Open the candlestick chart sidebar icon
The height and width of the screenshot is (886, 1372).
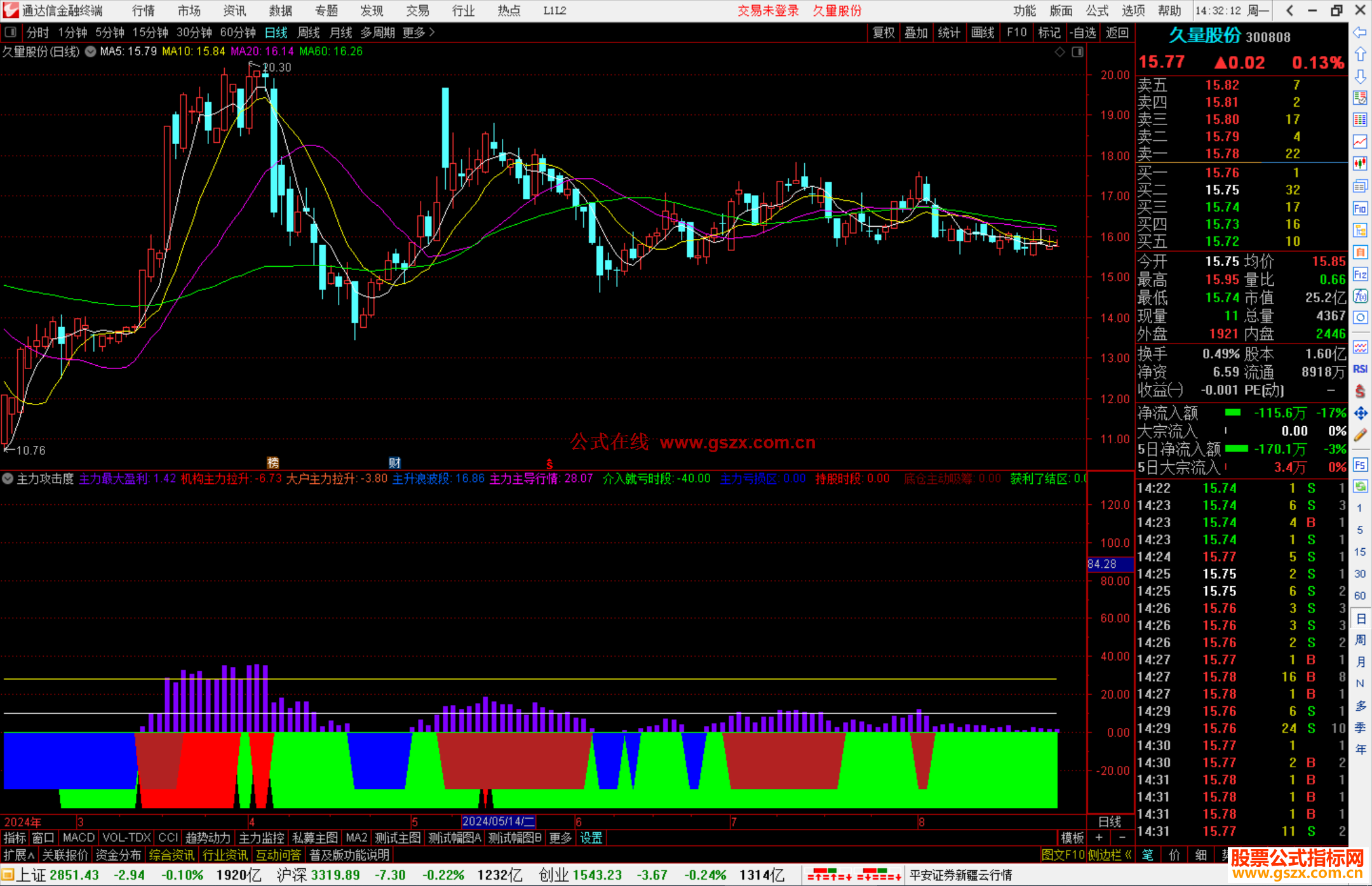pos(1360,164)
